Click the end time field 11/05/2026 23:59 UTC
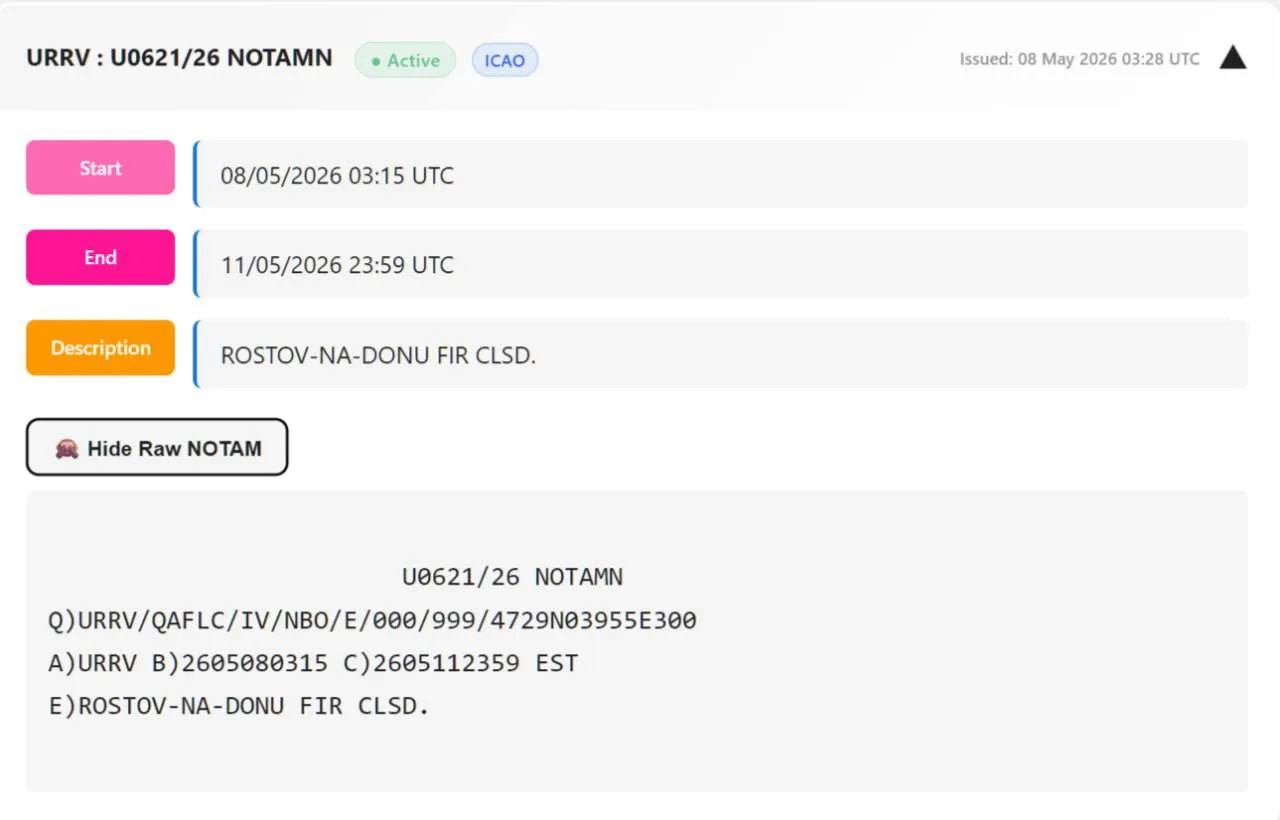This screenshot has height=820, width=1280. [x=720, y=264]
